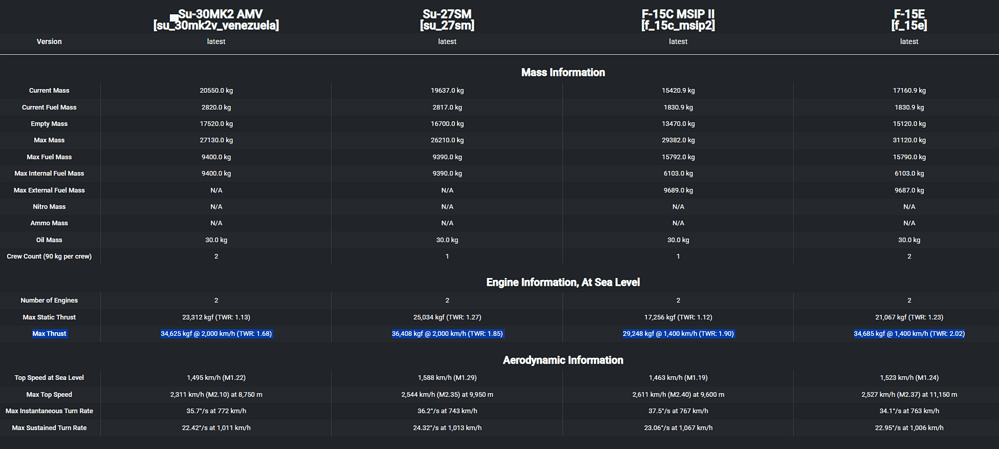Select the 15120.0 kg empty mass value
The width and height of the screenshot is (999, 449).
tap(909, 124)
